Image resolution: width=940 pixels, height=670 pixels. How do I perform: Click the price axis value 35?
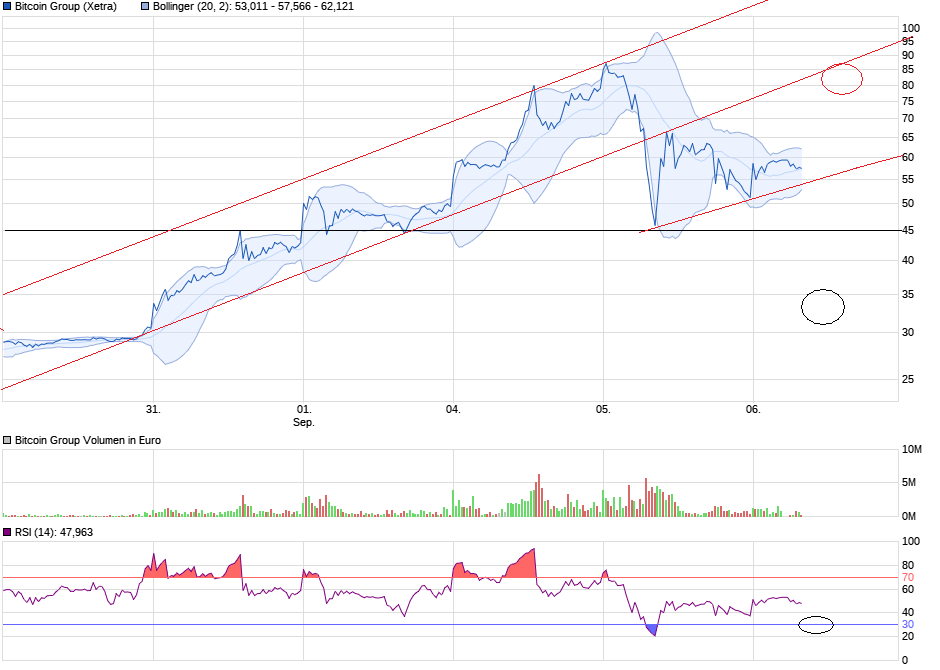(908, 295)
